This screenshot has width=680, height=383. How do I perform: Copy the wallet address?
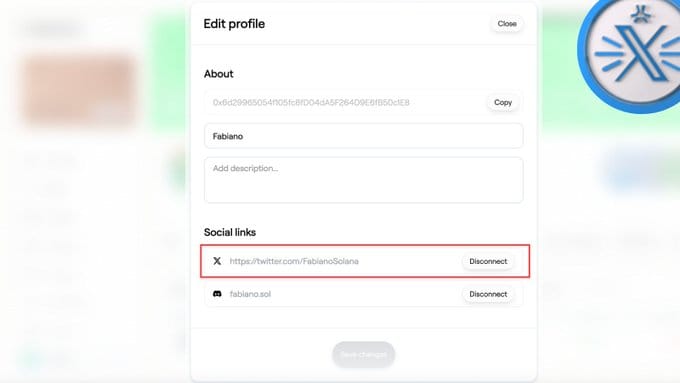[x=503, y=102]
